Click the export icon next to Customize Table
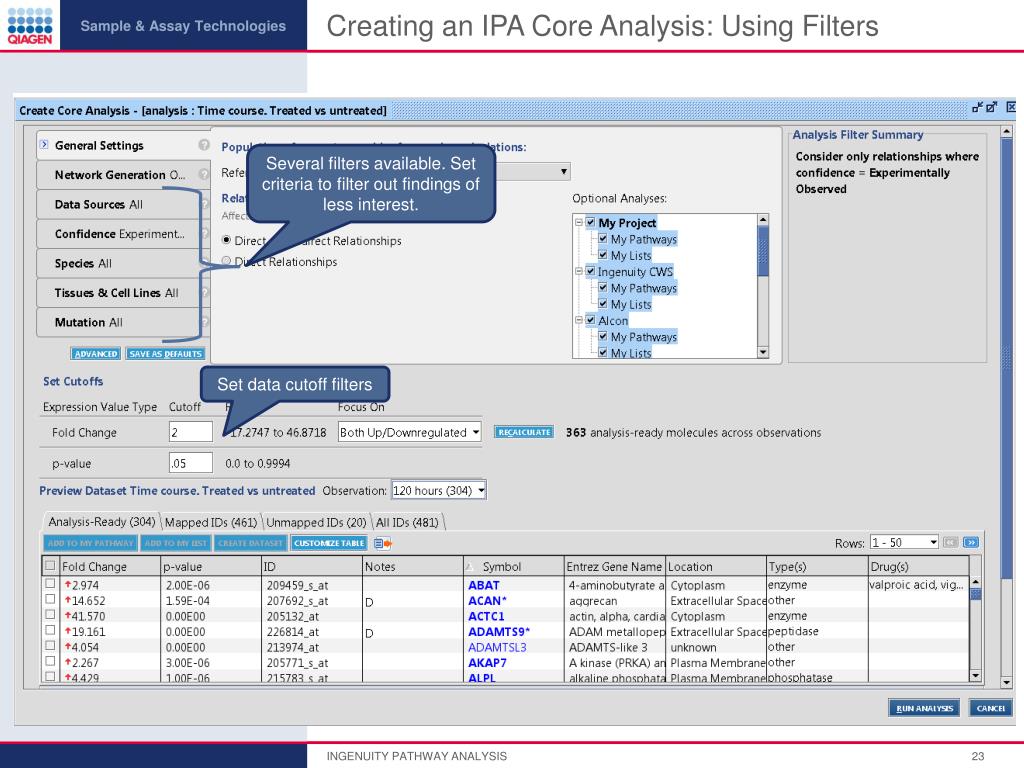Viewport: 1024px width, 768px height. 382,543
